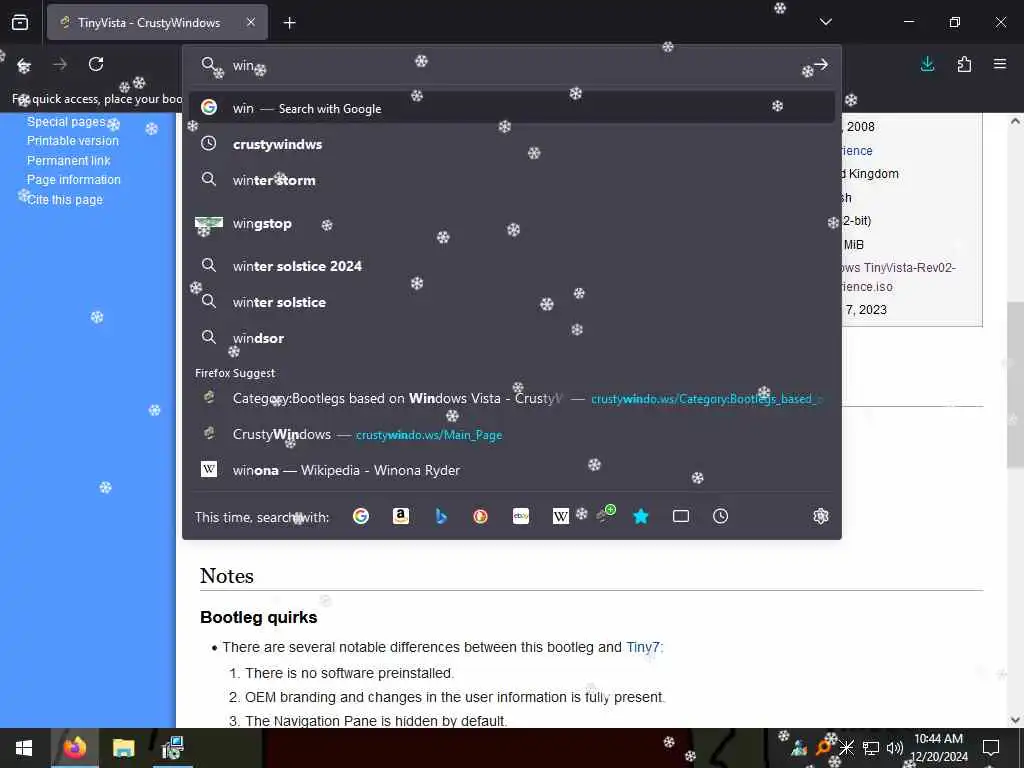Pick the 'wingstop' search suggestion

(512, 223)
